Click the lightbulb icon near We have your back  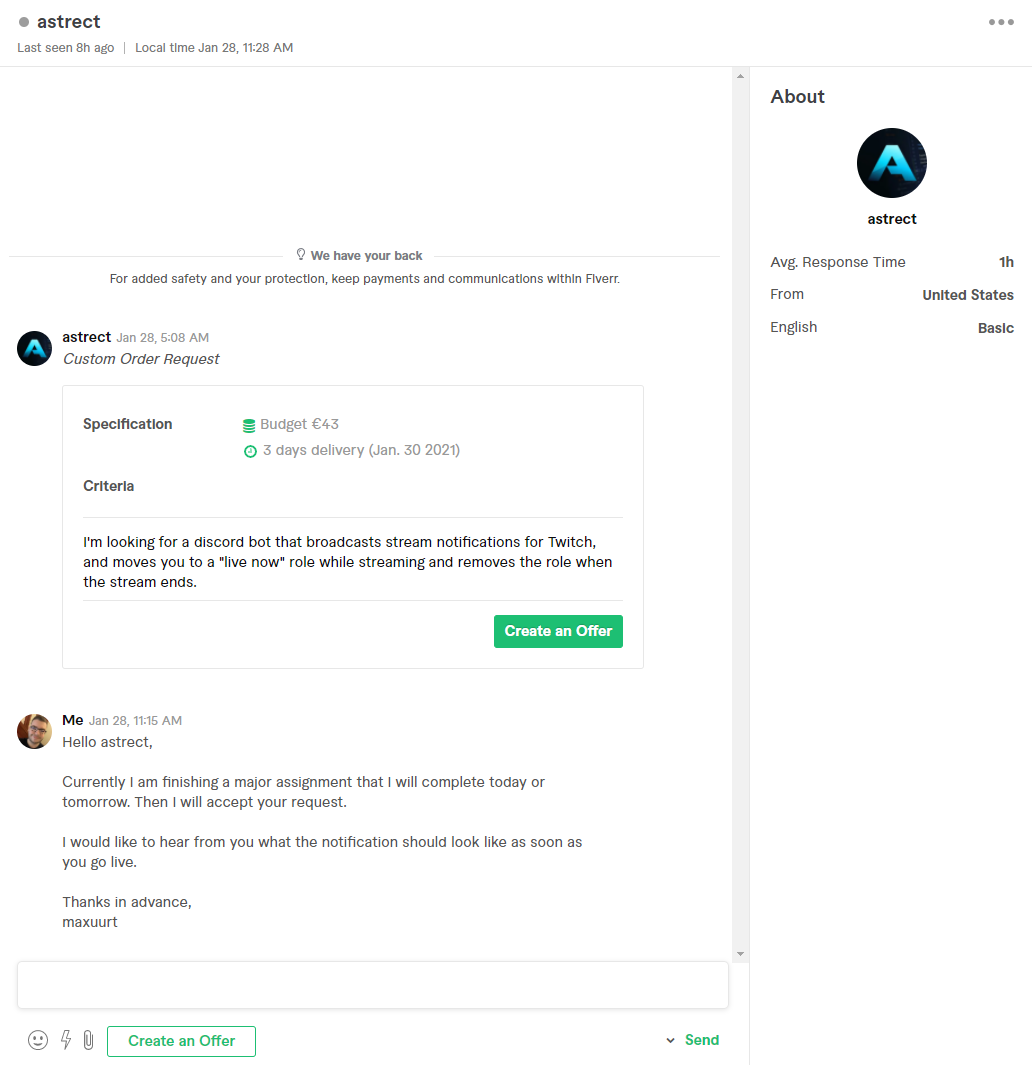tap(301, 255)
